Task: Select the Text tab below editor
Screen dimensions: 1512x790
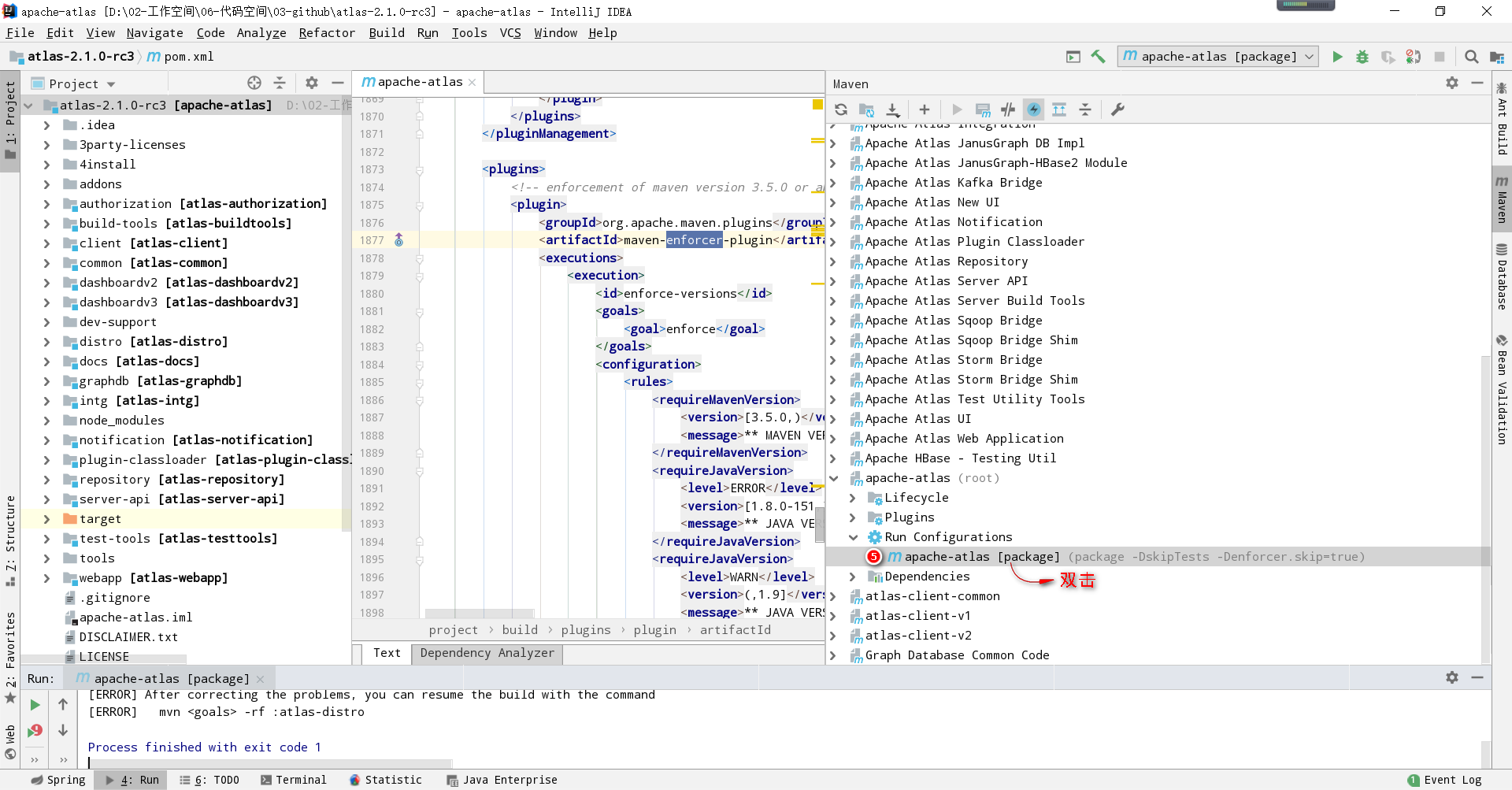Action: click(x=387, y=653)
